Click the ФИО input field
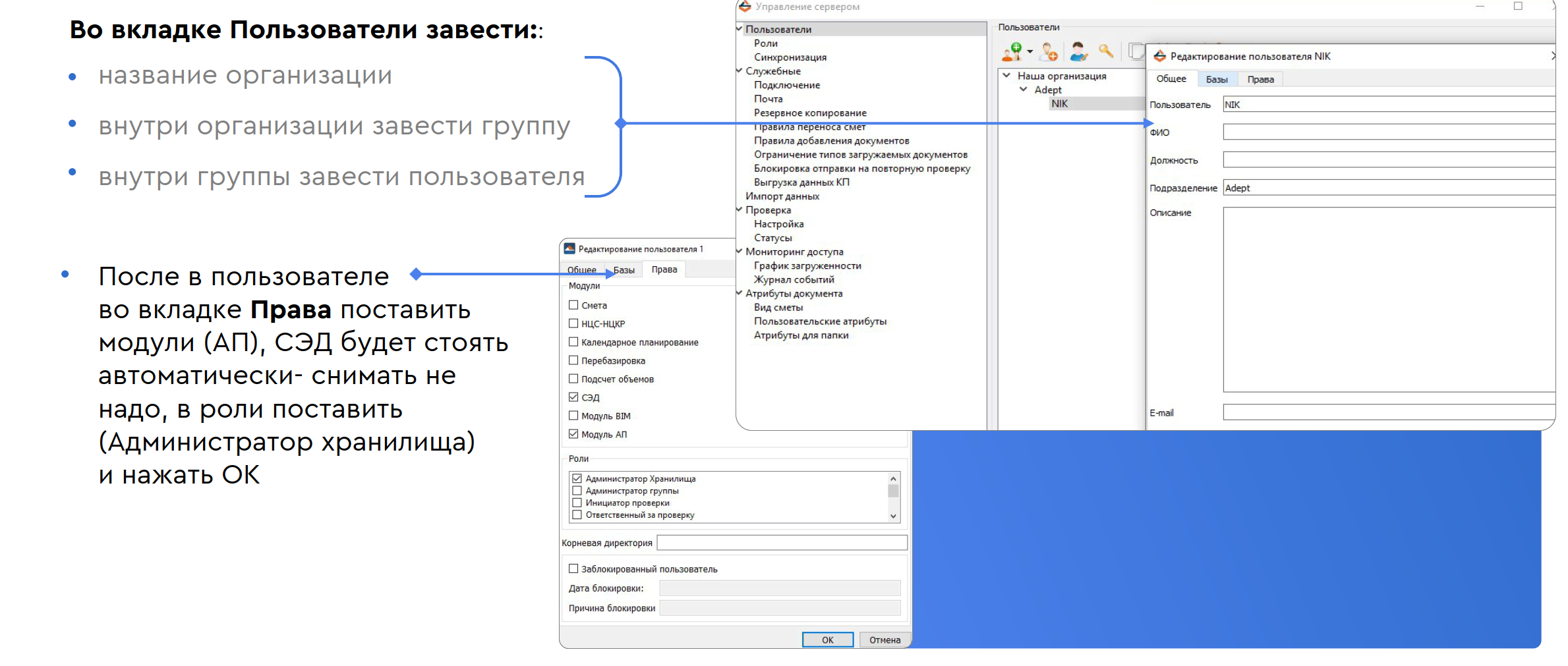1568x666 pixels. point(1389,132)
